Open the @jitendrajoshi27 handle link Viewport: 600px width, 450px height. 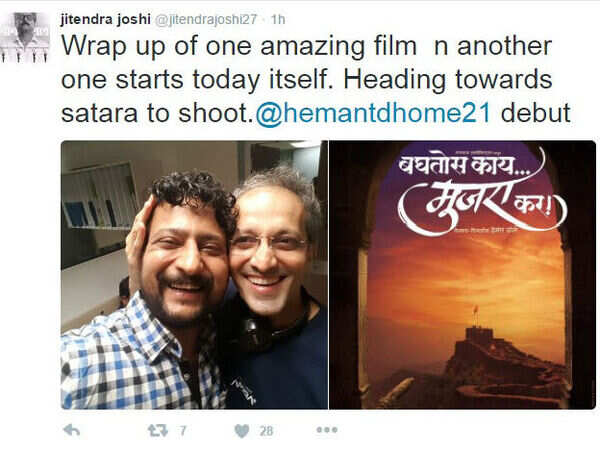(x=205, y=19)
